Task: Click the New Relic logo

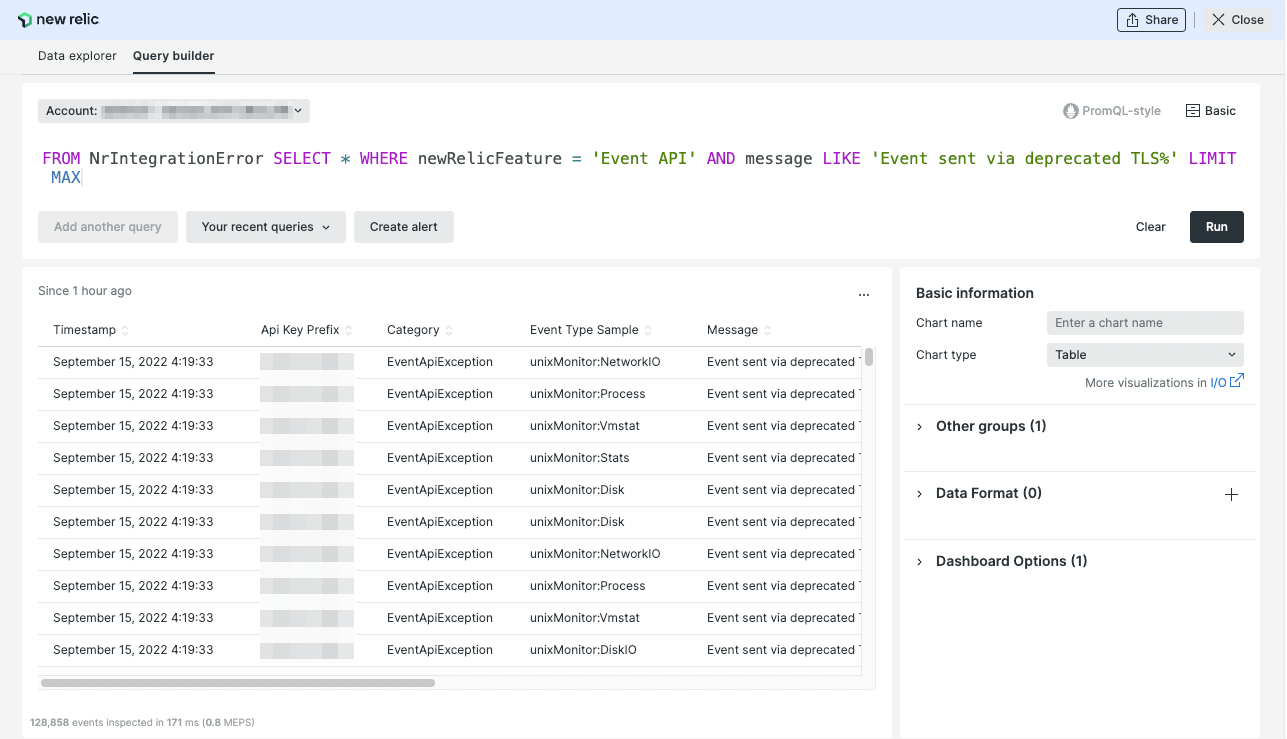Action: click(x=59, y=20)
